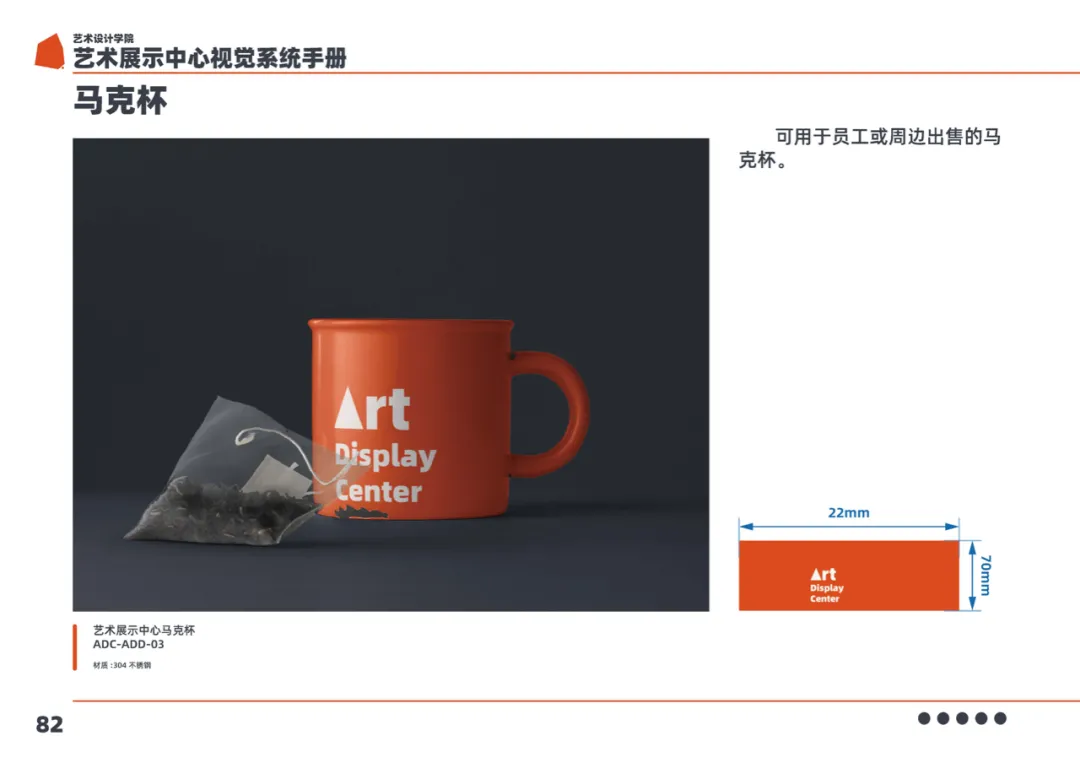Click the description "可用于员工或周边出售的马克杯。"
The width and height of the screenshot is (1080, 763).
click(870, 148)
